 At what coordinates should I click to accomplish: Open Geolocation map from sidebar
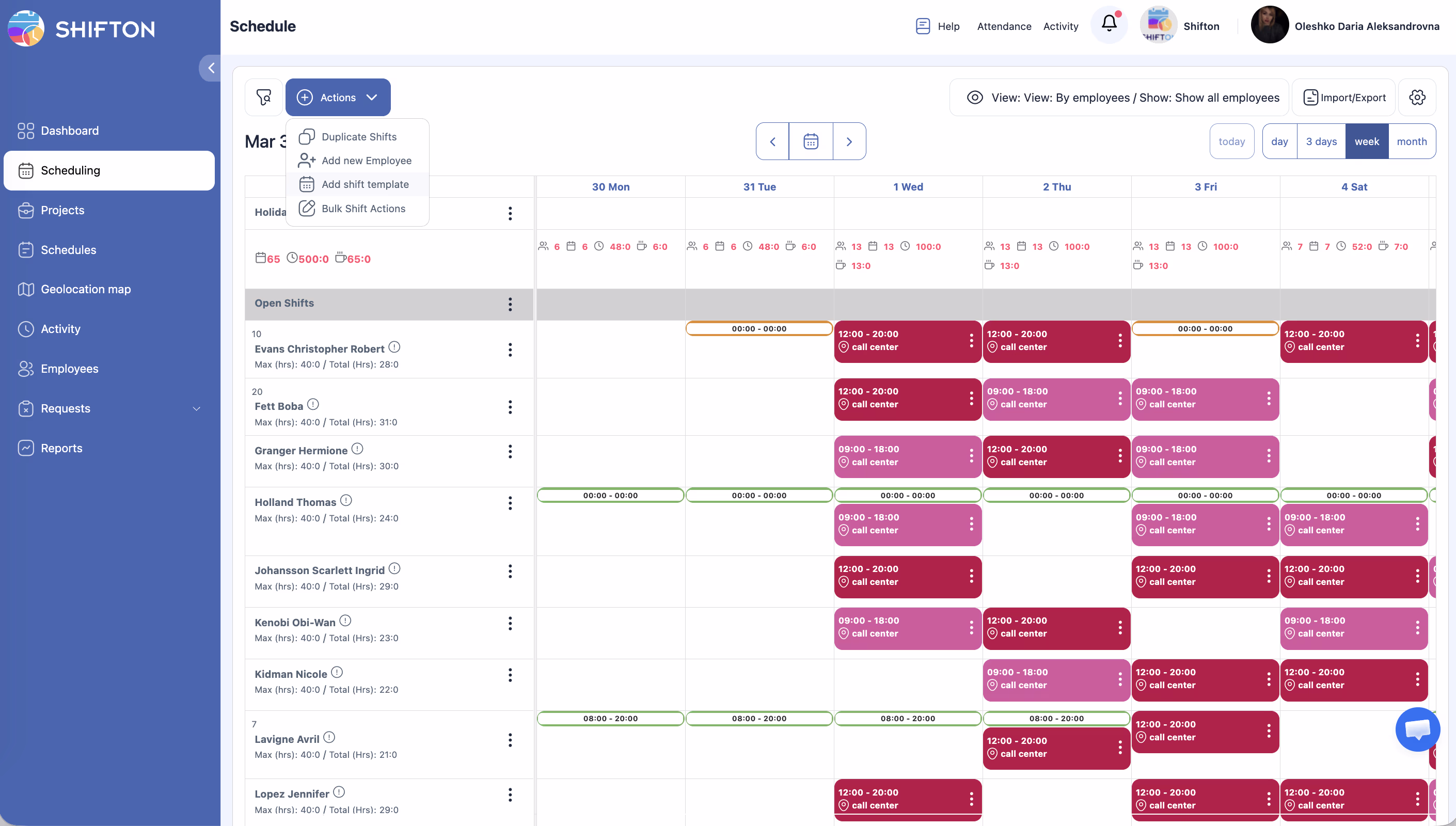point(85,289)
